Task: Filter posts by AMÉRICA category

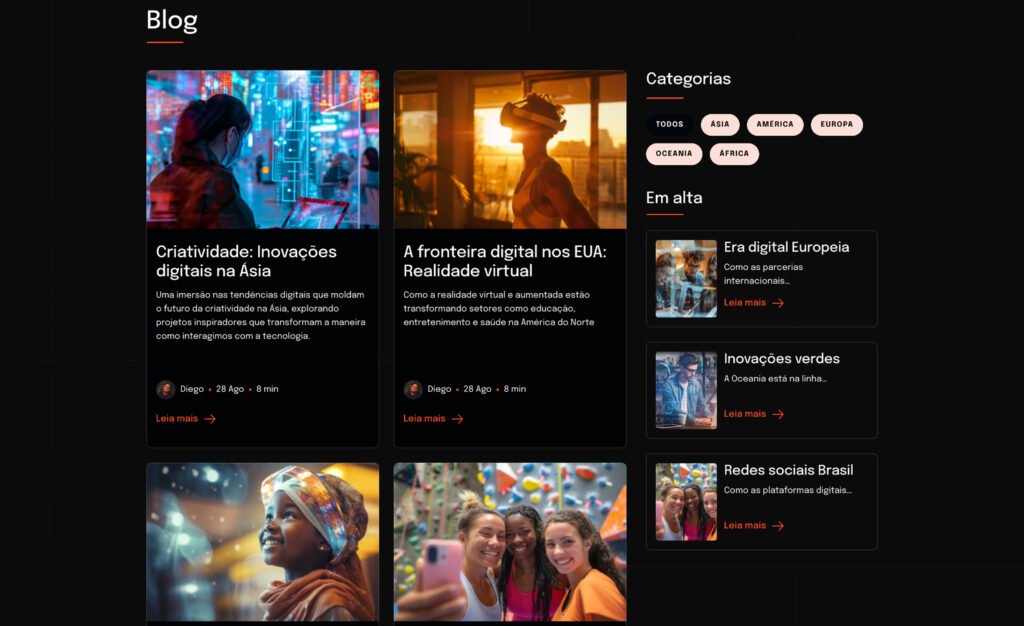Action: (775, 124)
